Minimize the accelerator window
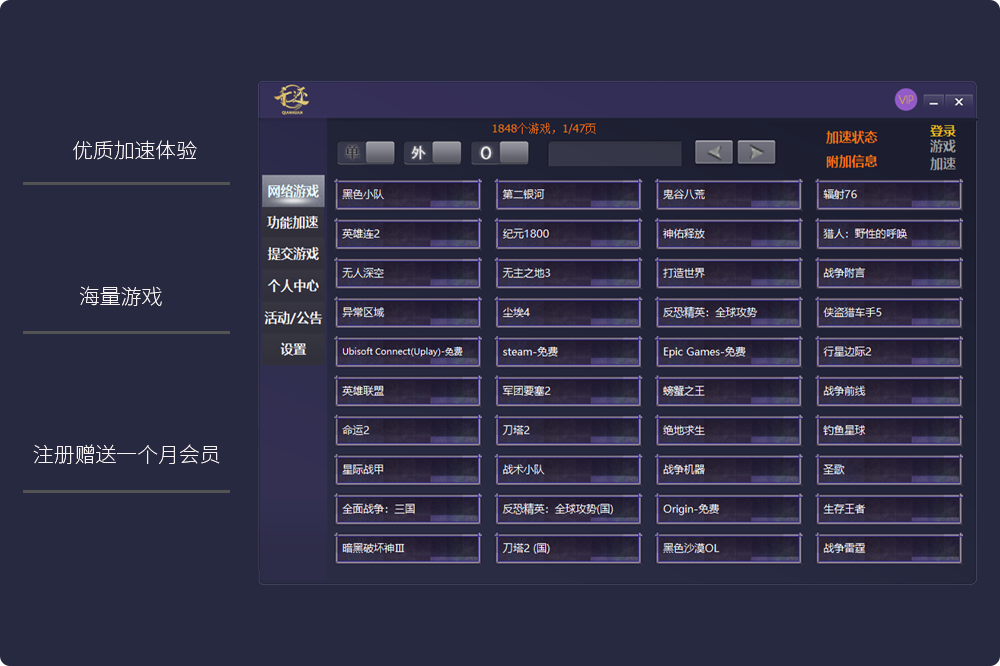This screenshot has width=1000, height=666. pos(933,102)
